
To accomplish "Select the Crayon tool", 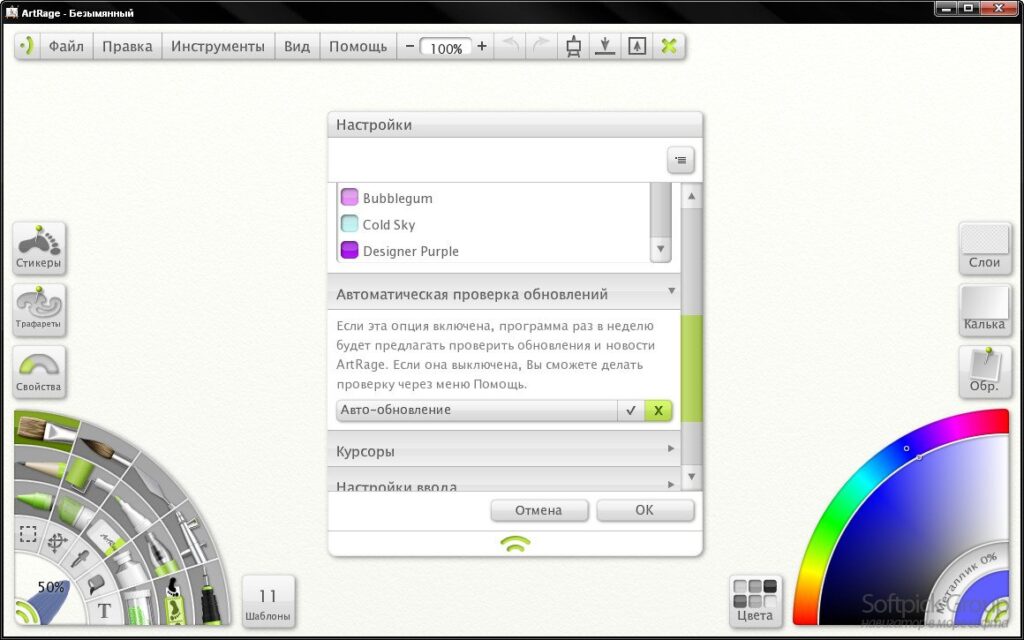I will coord(35,502).
